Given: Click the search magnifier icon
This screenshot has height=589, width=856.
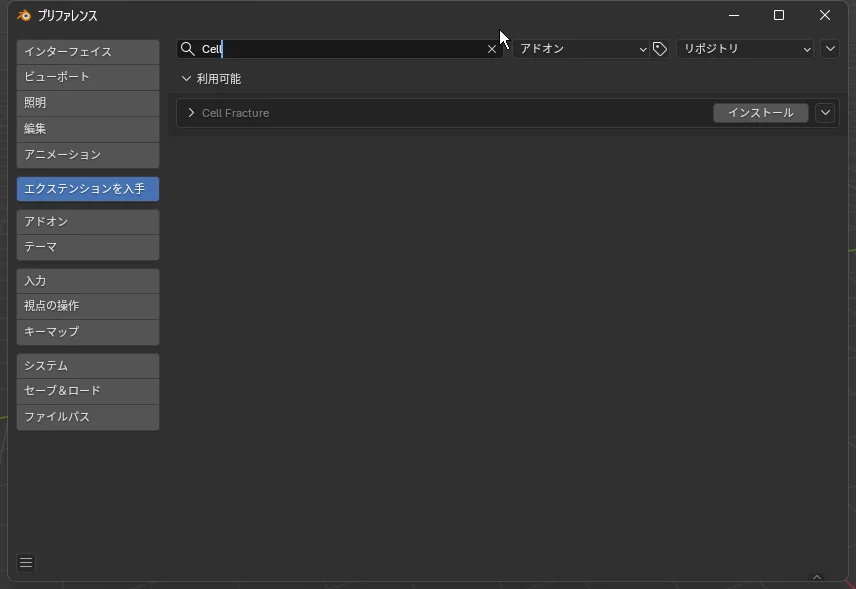Looking at the screenshot, I should pos(187,49).
